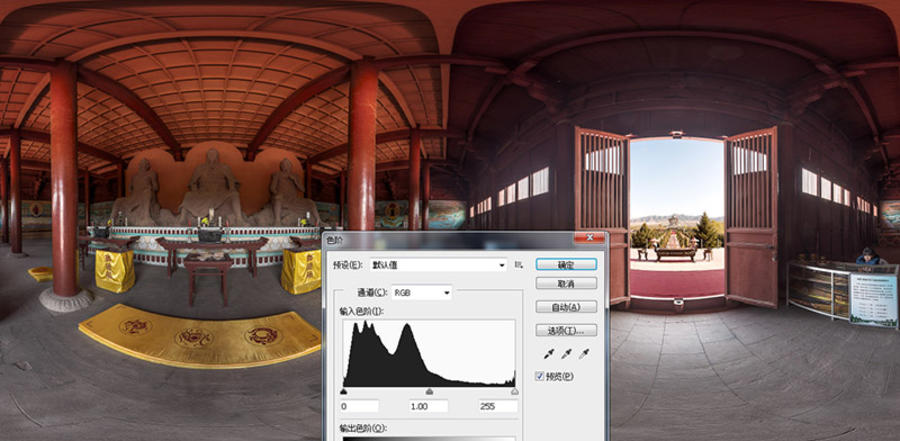Click the midtone input field showing 1.00
900x441 pixels.
tap(429, 407)
